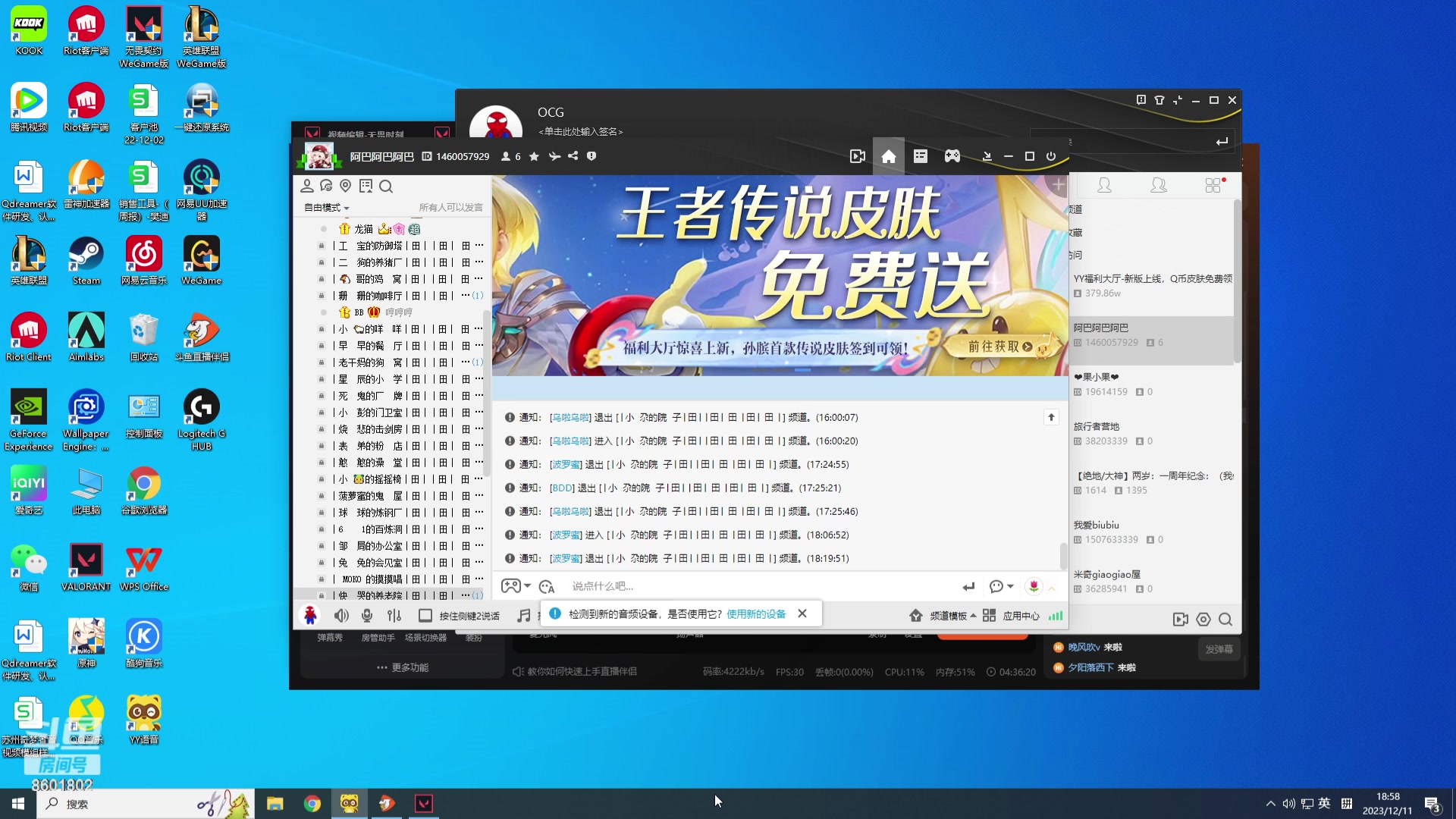1456x819 pixels.
Task: Open 房管助手 in the background streaming window
Action: click(x=378, y=638)
